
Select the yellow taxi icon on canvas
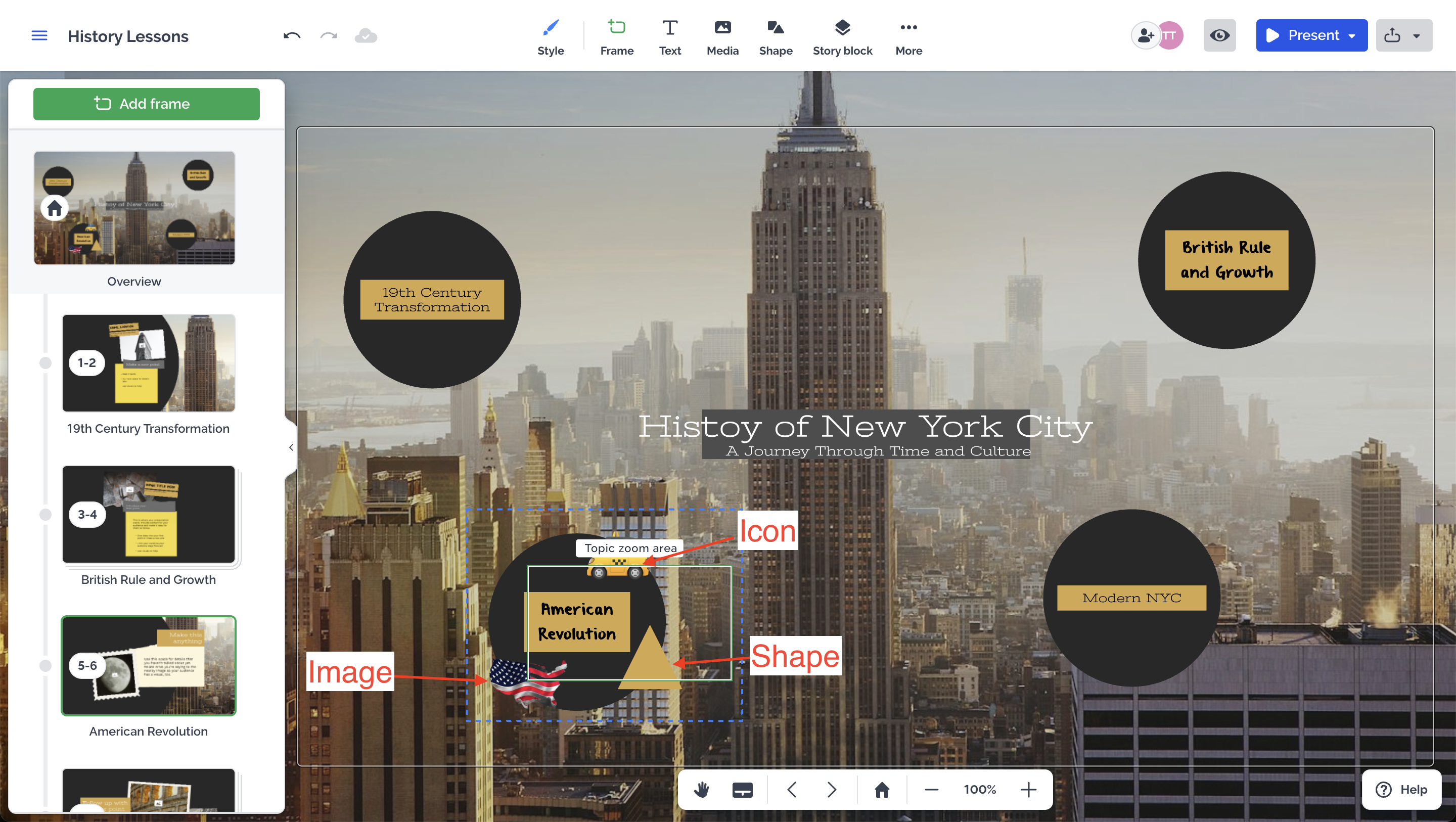pos(617,568)
